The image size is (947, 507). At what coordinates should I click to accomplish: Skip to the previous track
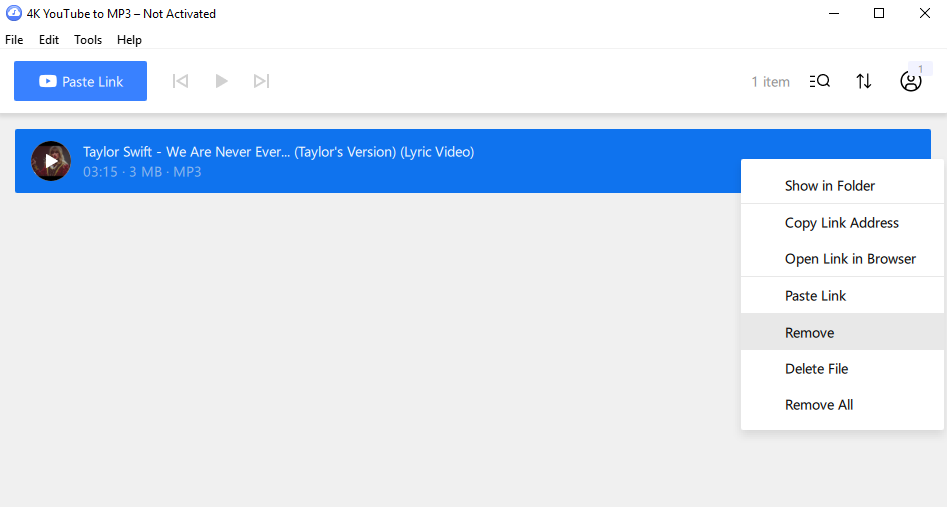point(180,81)
